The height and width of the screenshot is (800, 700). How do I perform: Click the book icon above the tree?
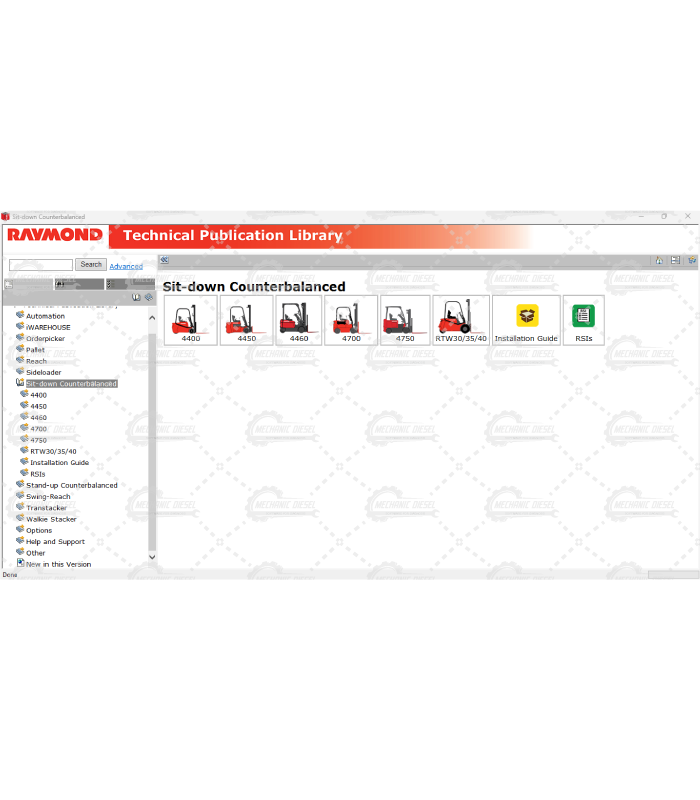click(x=136, y=297)
